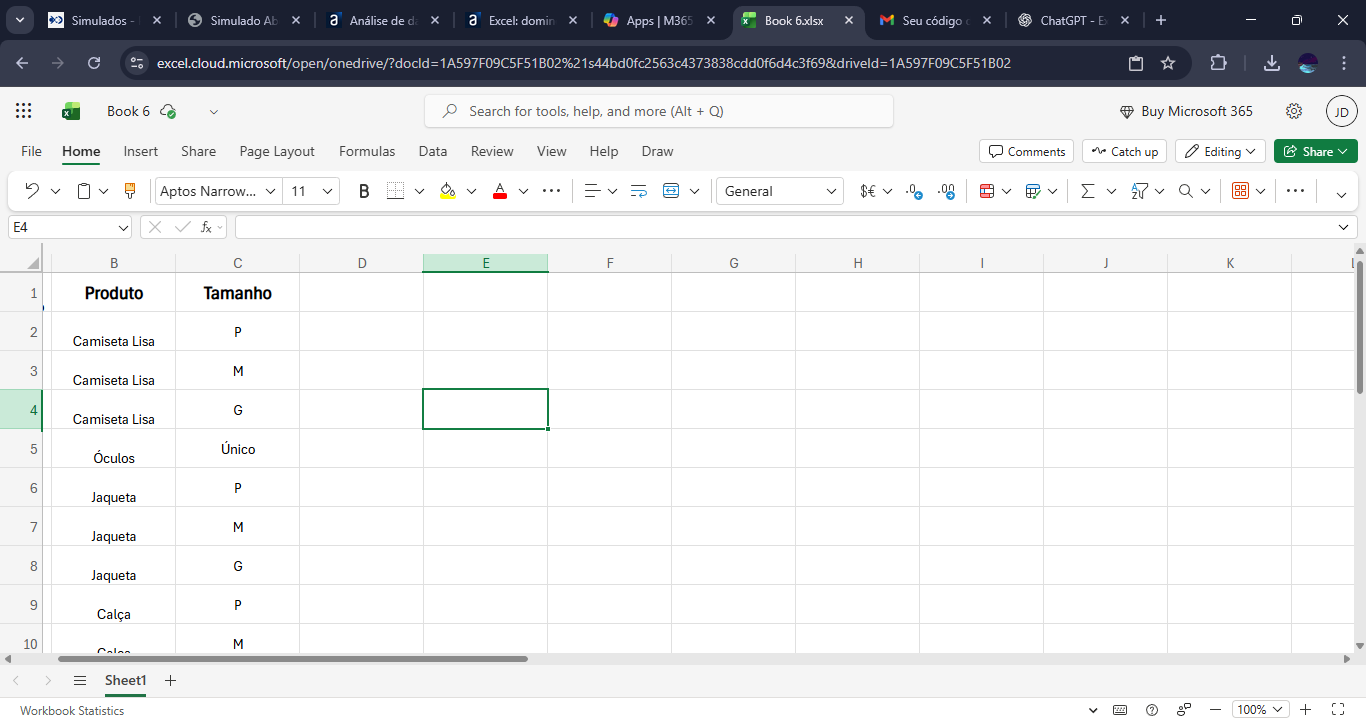Open the Data tab

[x=433, y=151]
